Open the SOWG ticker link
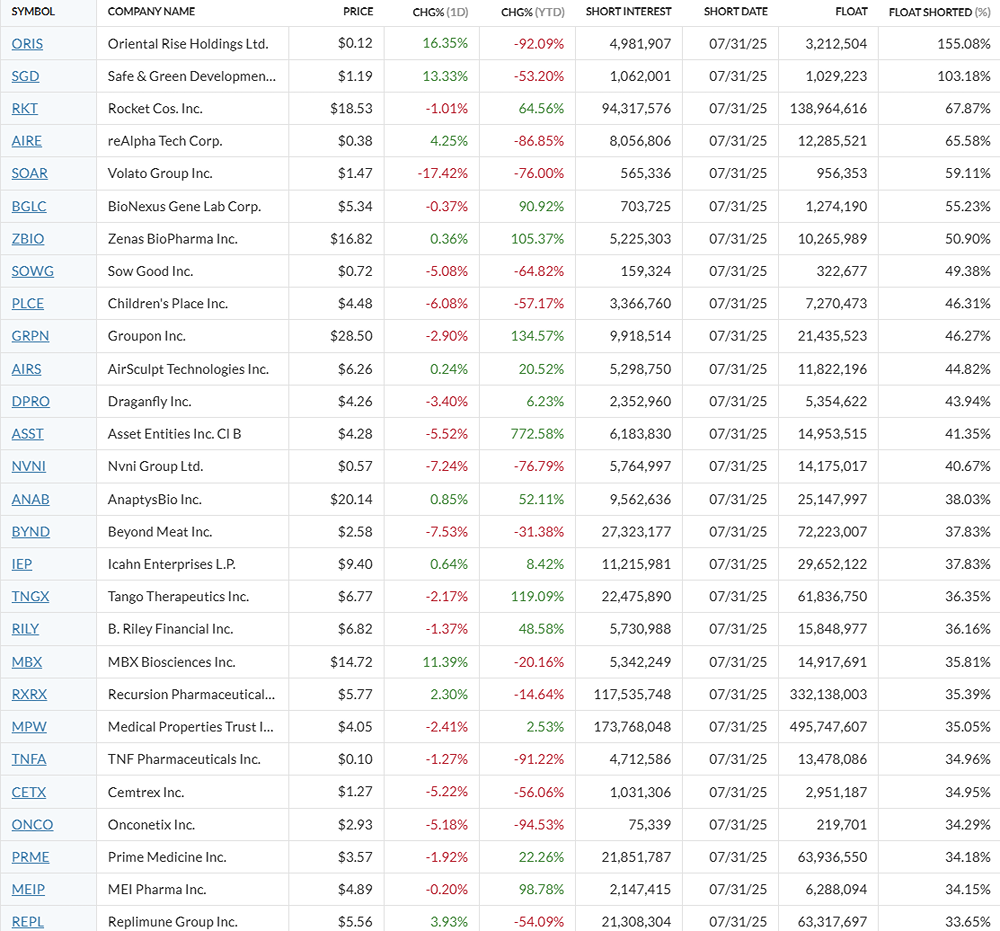 point(33,272)
